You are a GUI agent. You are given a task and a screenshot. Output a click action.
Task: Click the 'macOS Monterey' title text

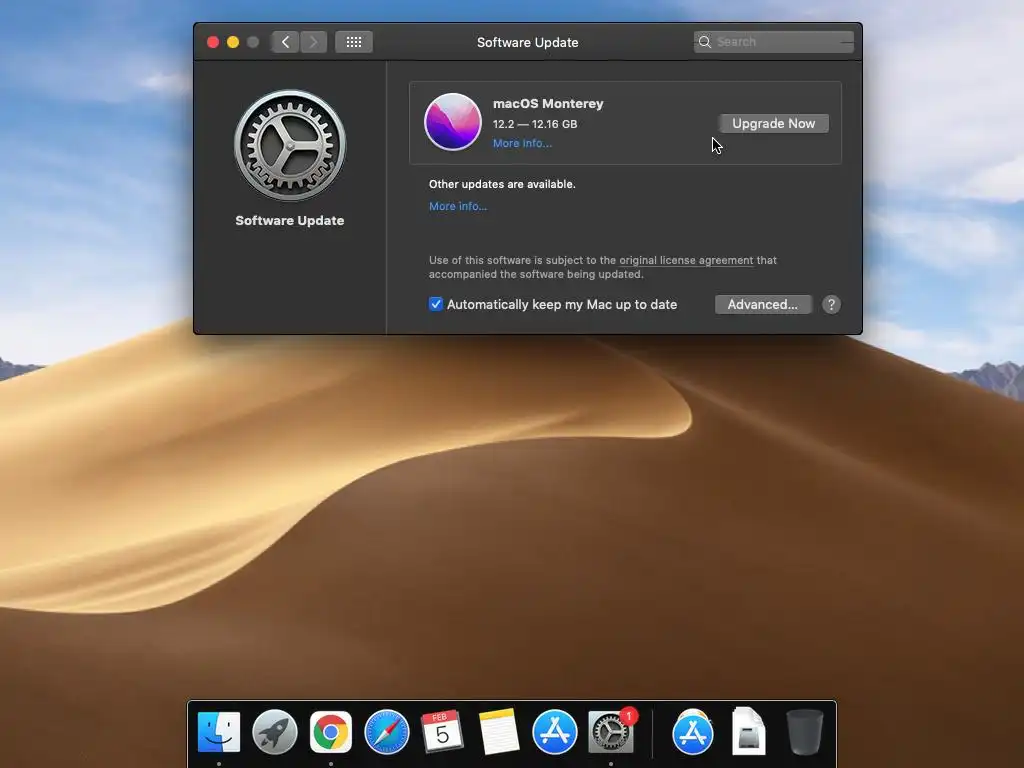tap(548, 103)
